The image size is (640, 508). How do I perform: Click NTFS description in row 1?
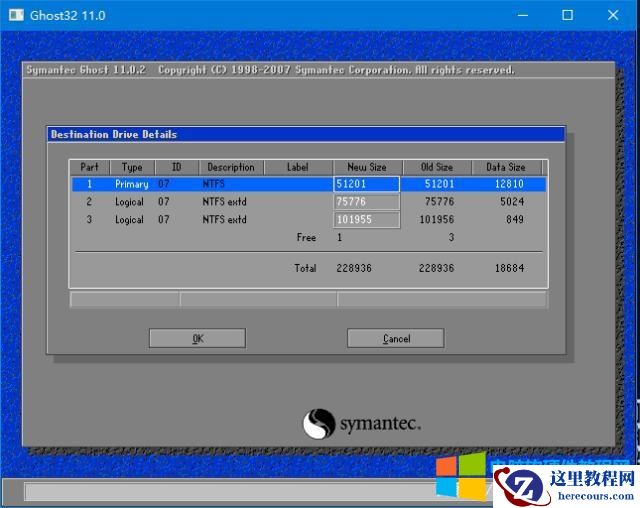pyautogui.click(x=213, y=184)
